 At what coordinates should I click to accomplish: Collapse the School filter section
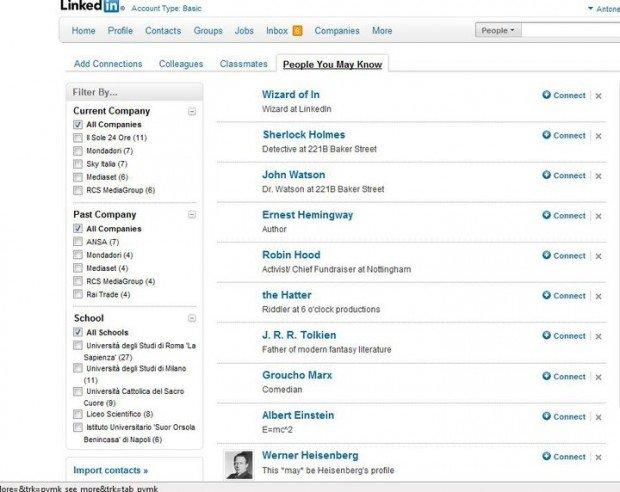click(x=192, y=318)
